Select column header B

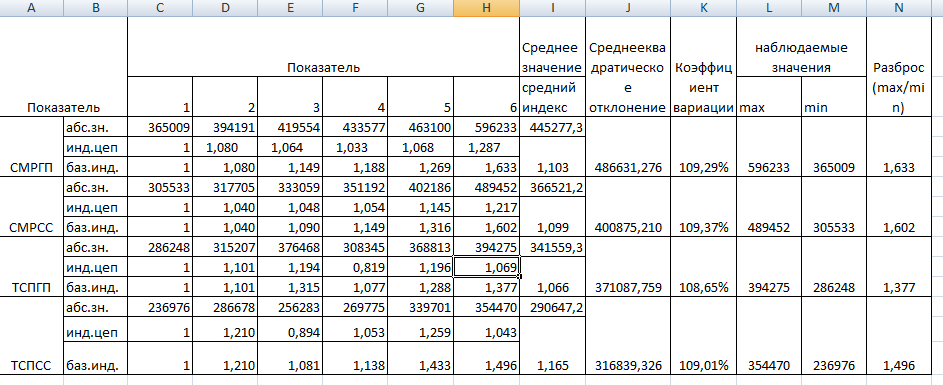(x=95, y=8)
